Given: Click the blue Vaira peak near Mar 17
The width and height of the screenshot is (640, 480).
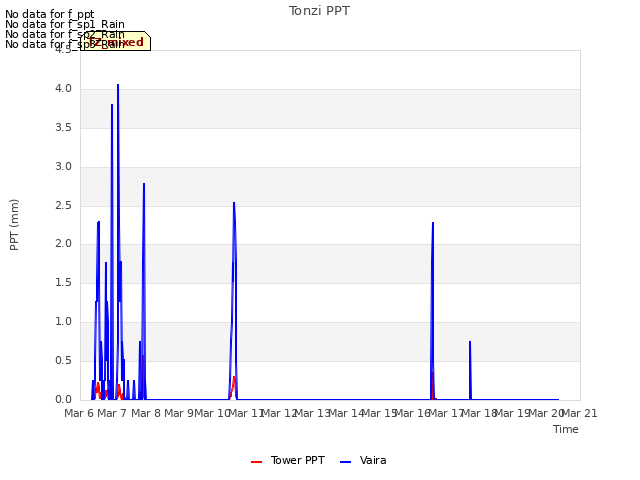Looking at the screenshot, I should [x=433, y=223].
